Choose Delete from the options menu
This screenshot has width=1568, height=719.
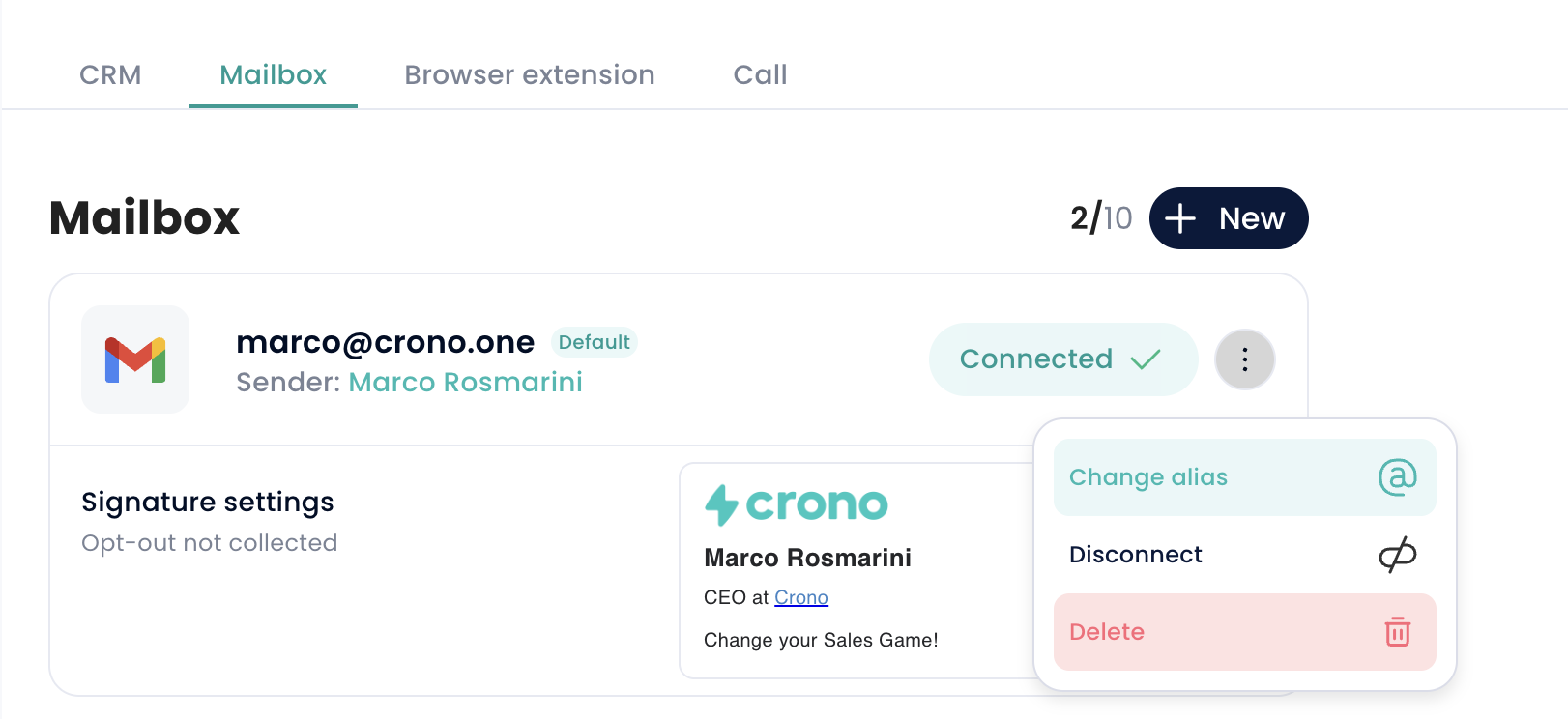(x=1107, y=632)
